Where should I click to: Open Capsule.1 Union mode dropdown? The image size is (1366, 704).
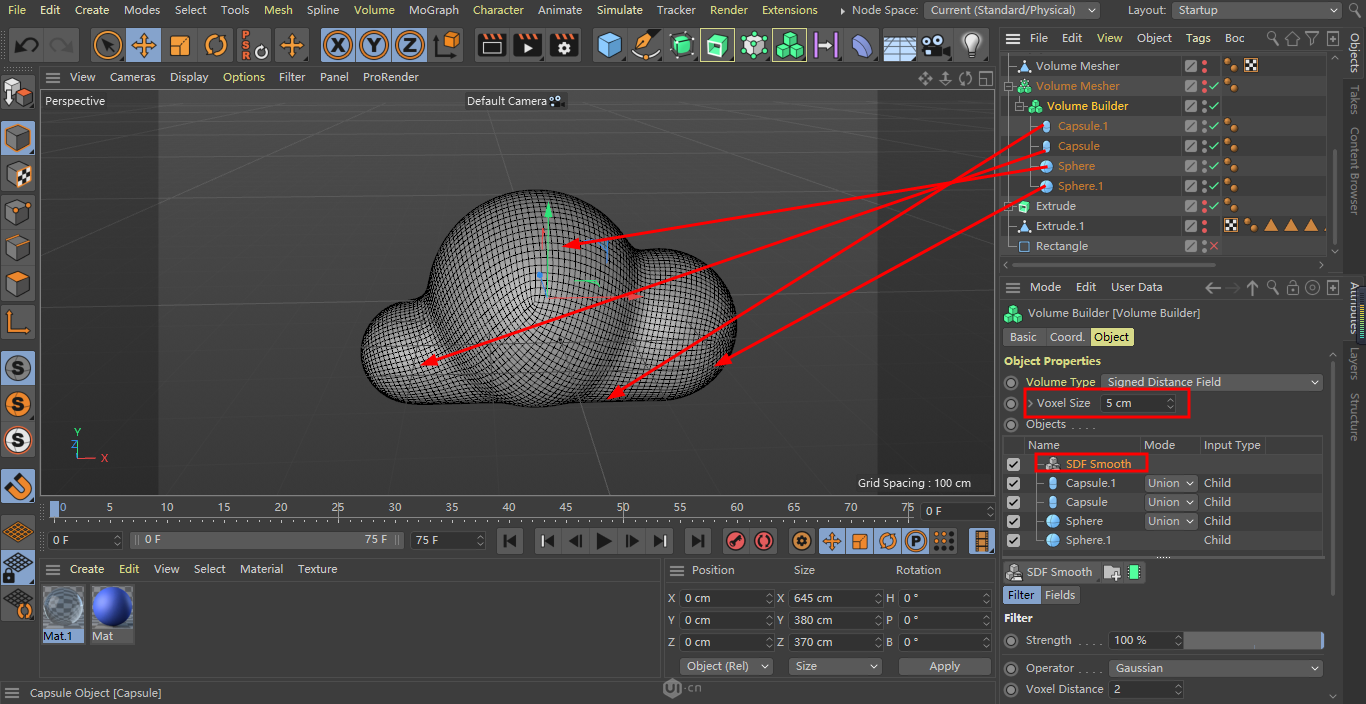[1171, 483]
